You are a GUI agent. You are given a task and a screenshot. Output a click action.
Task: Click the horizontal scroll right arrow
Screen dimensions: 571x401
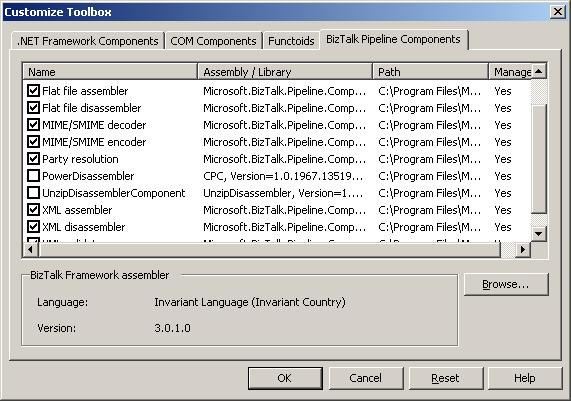(523, 250)
